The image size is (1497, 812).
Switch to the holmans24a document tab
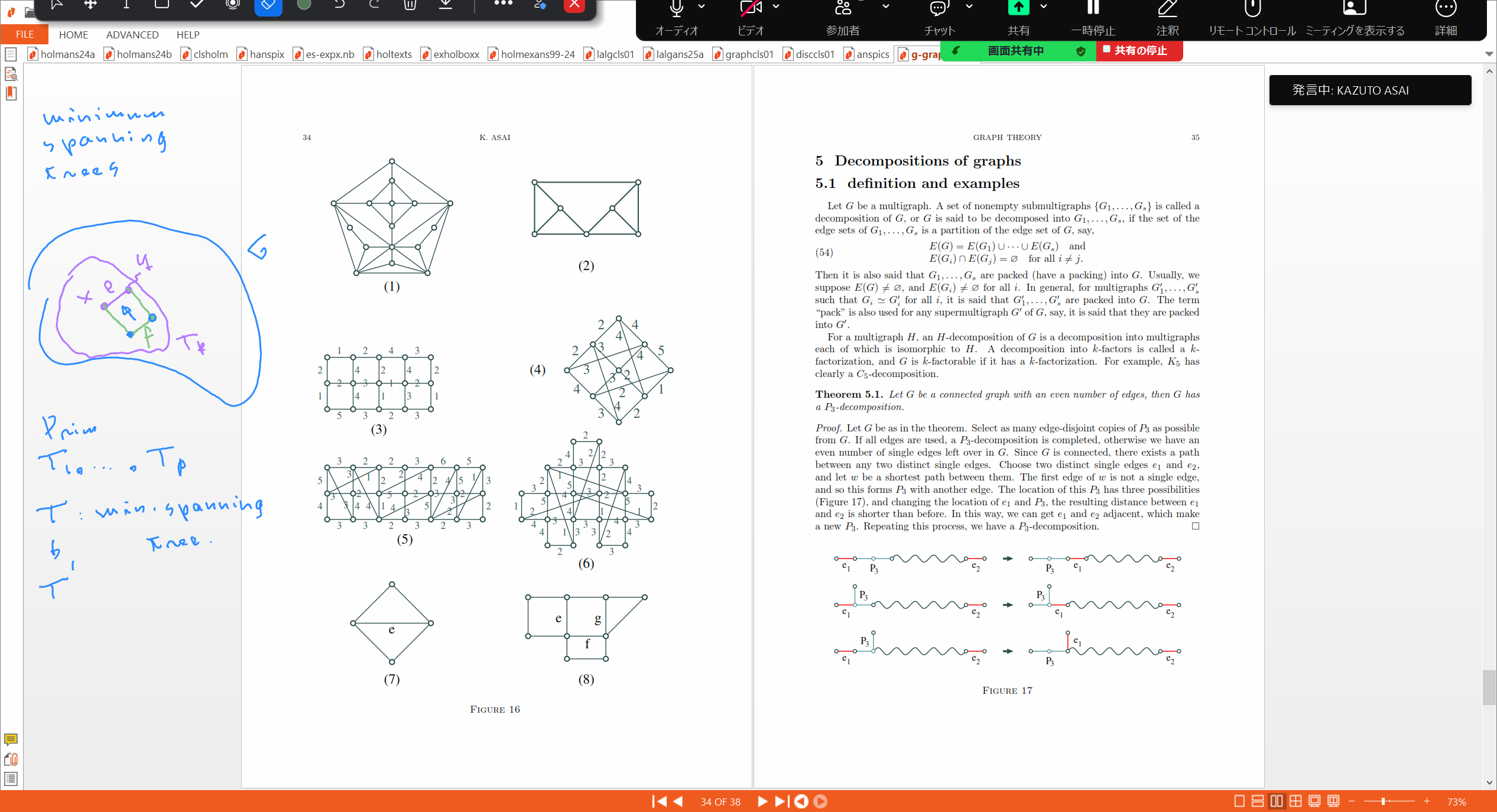click(x=61, y=54)
